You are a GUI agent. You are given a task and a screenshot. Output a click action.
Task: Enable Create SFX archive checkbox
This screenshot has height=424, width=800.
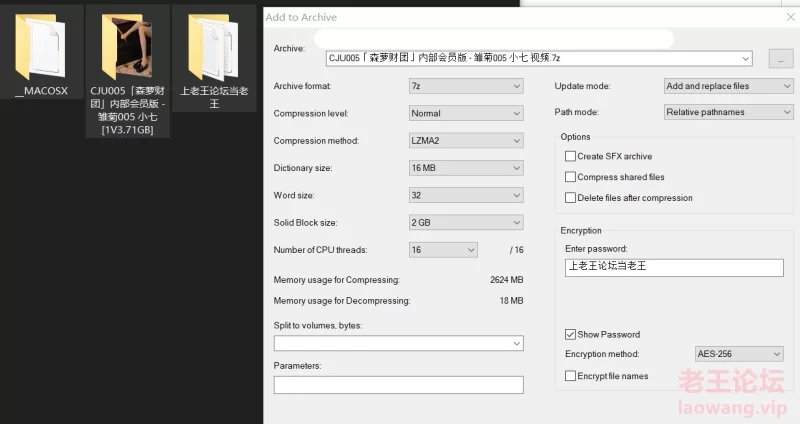571,156
